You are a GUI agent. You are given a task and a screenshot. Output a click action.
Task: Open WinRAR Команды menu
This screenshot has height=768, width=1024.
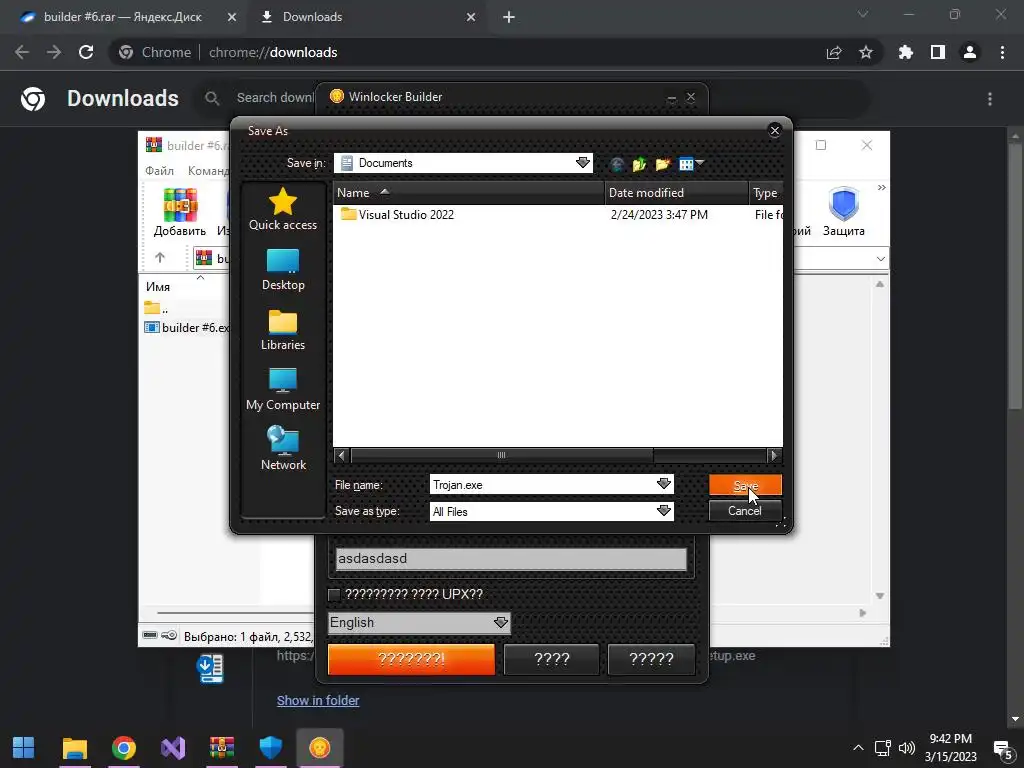(208, 170)
